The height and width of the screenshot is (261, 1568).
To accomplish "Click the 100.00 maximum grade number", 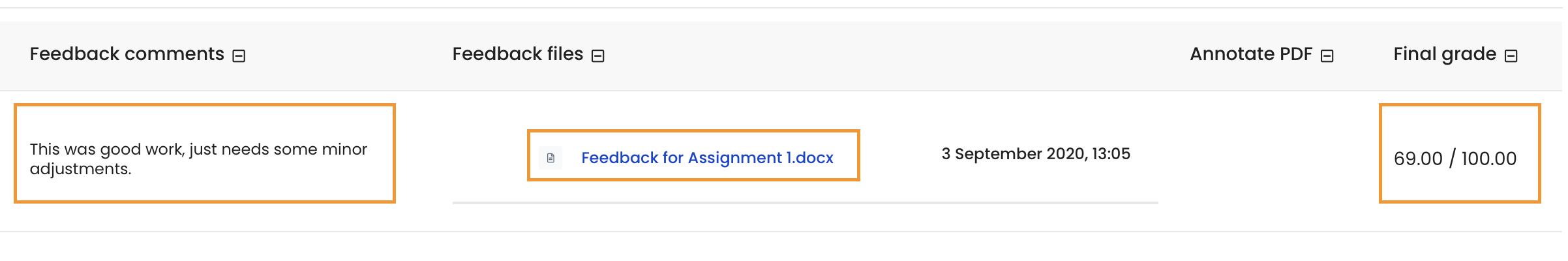I will click(x=1489, y=159).
